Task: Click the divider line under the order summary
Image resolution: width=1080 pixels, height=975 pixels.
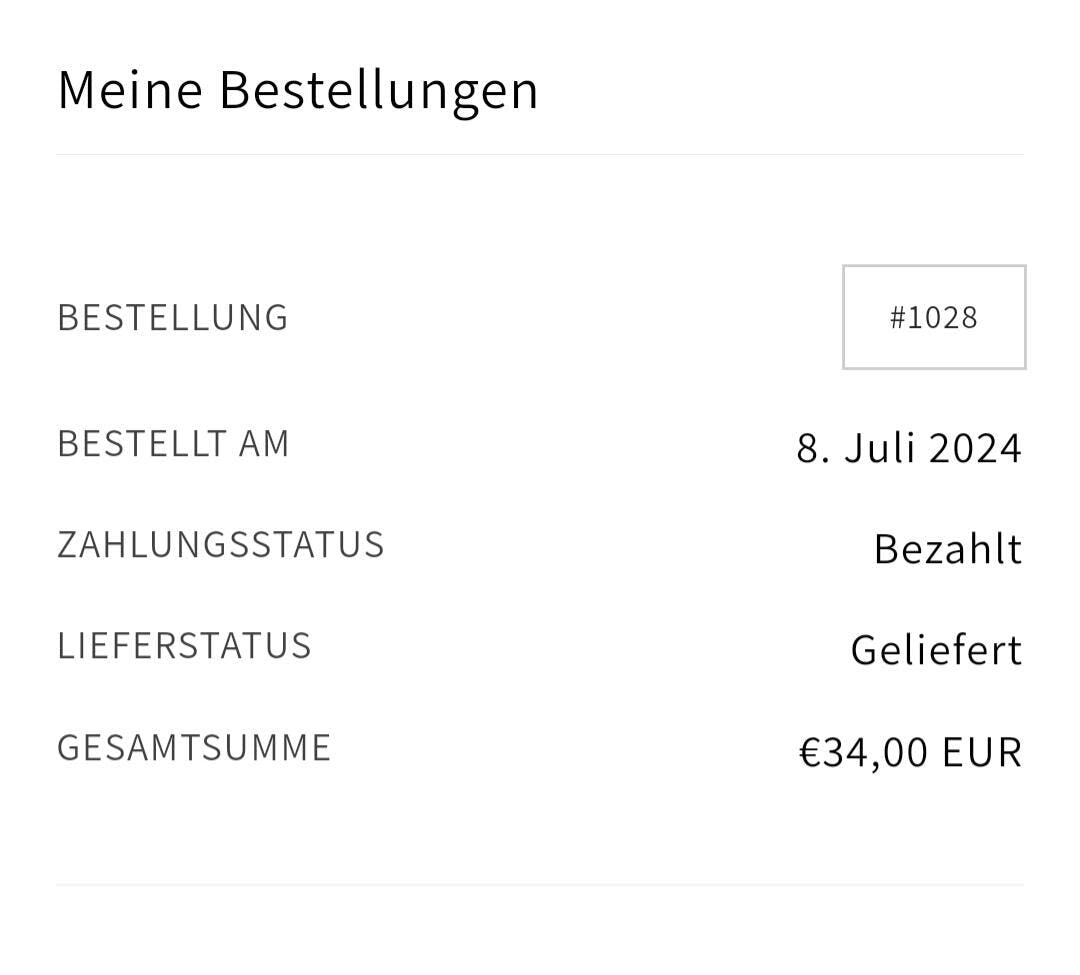Action: pyautogui.click(x=540, y=884)
